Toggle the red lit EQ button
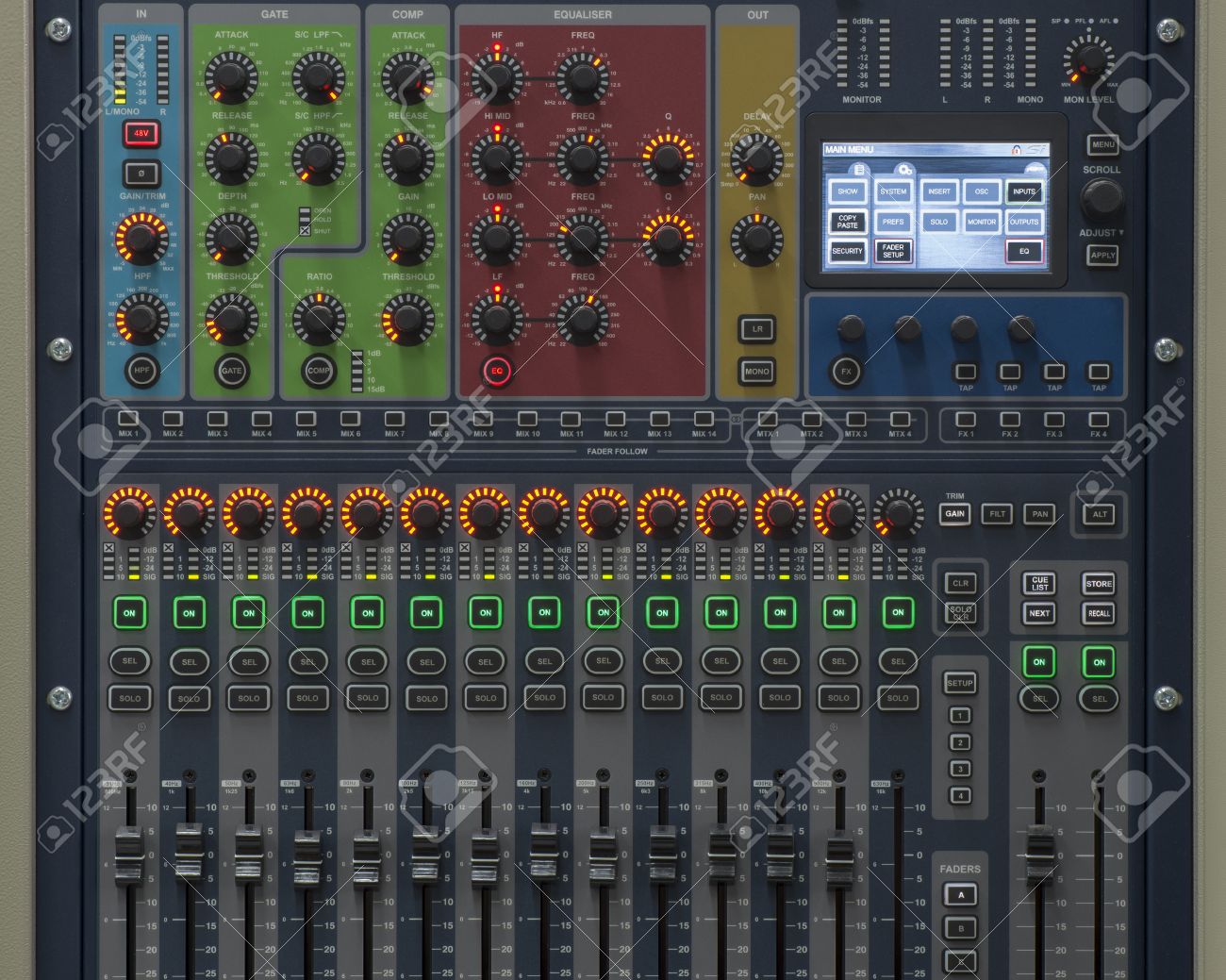The height and width of the screenshot is (980, 1226). point(497,371)
